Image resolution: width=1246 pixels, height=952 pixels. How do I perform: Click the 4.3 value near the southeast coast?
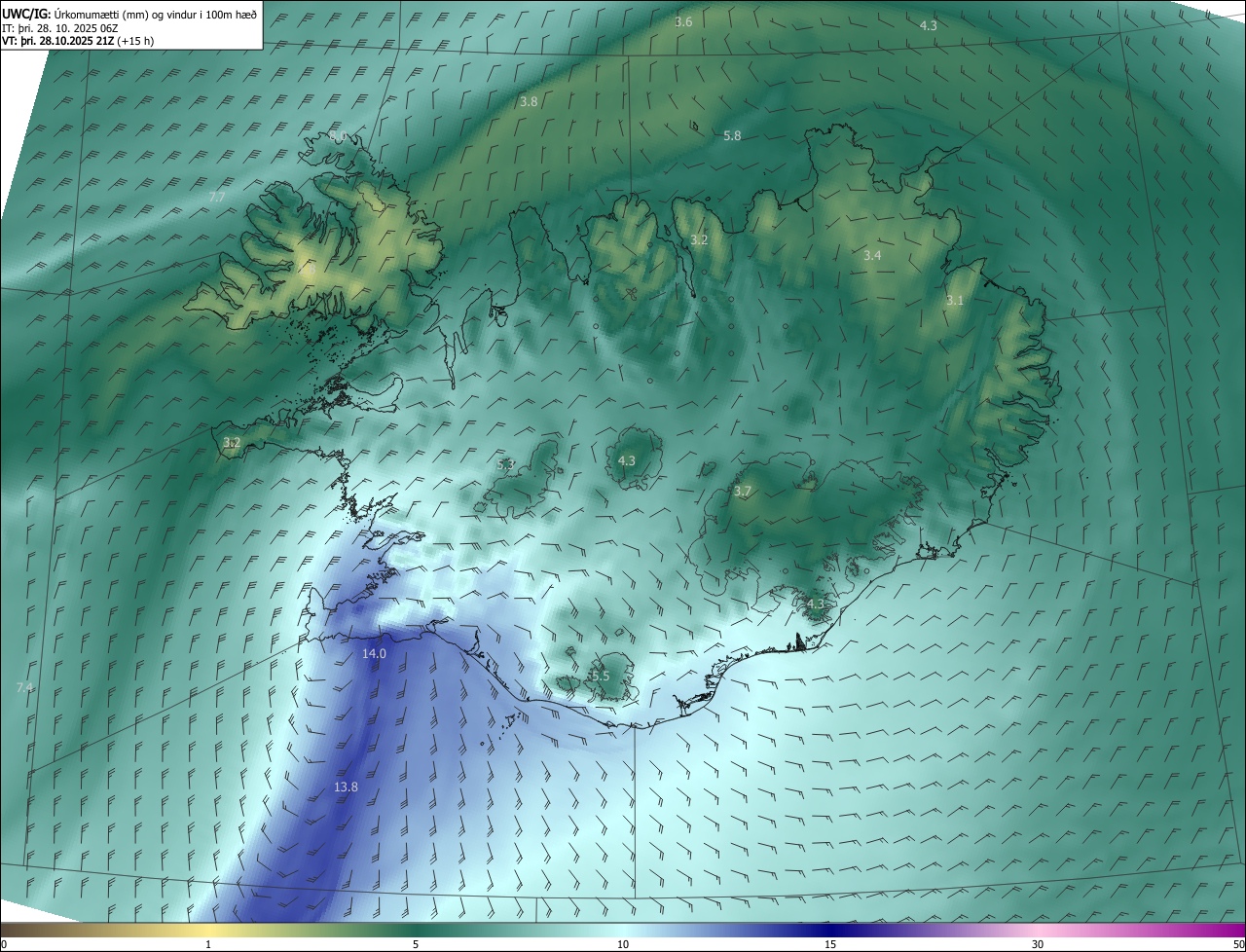point(816,604)
